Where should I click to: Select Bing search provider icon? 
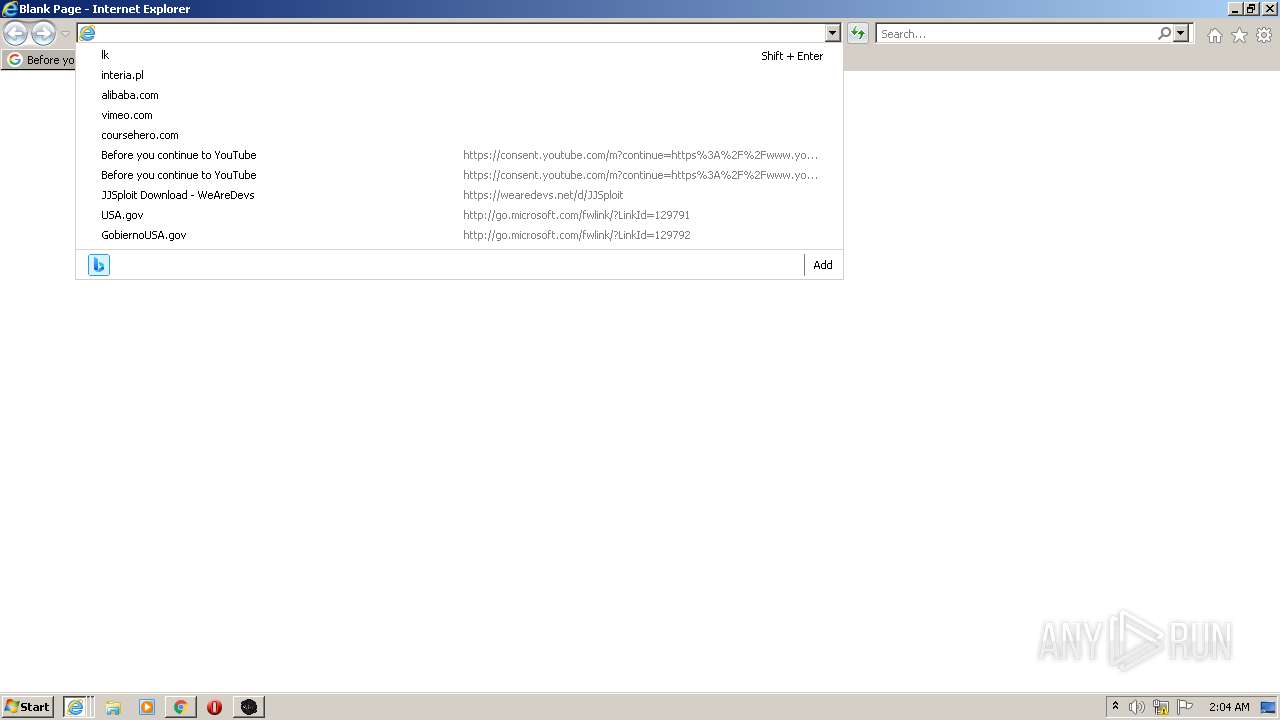point(99,265)
